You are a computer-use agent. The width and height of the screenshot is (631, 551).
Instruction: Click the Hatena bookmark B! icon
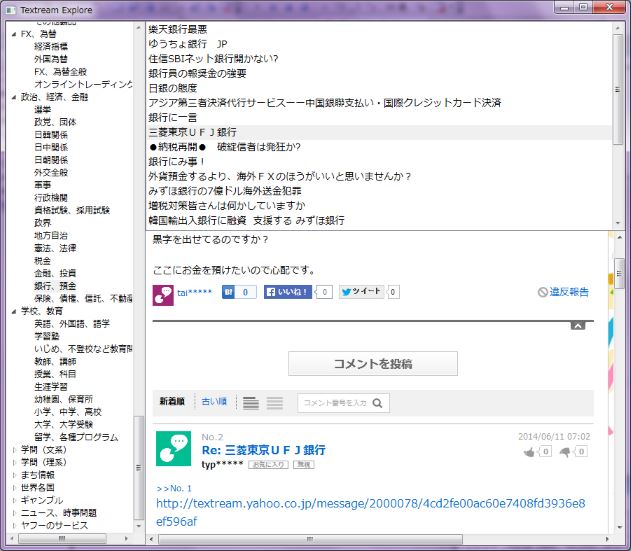[x=229, y=292]
